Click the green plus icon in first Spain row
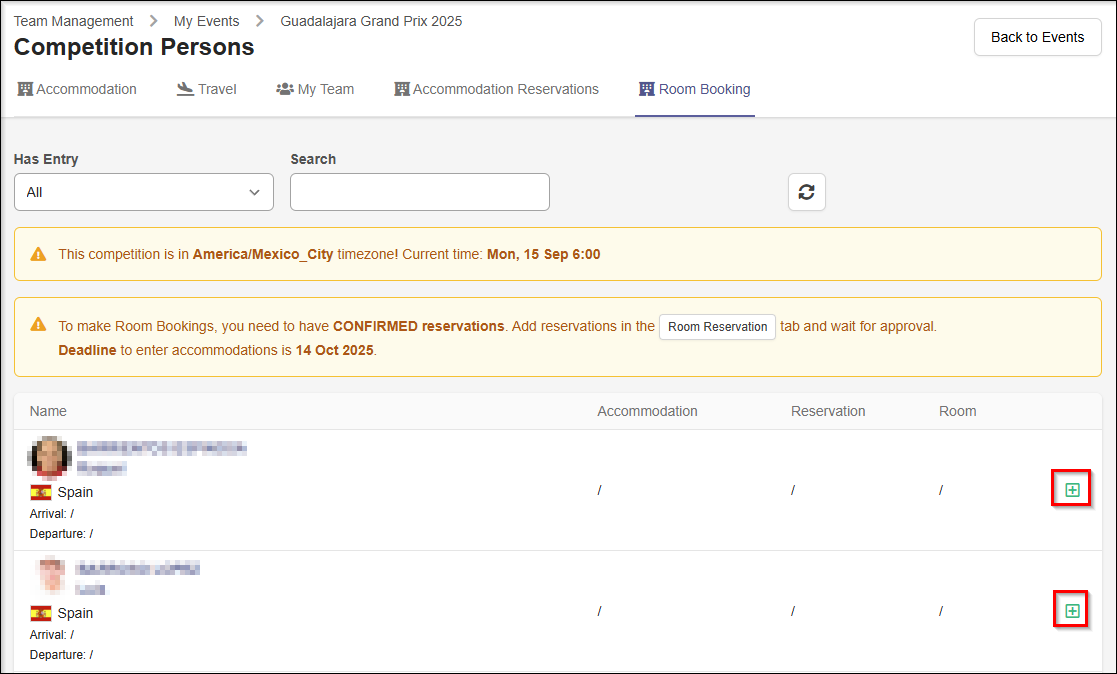The image size is (1117, 674). coord(1072,490)
